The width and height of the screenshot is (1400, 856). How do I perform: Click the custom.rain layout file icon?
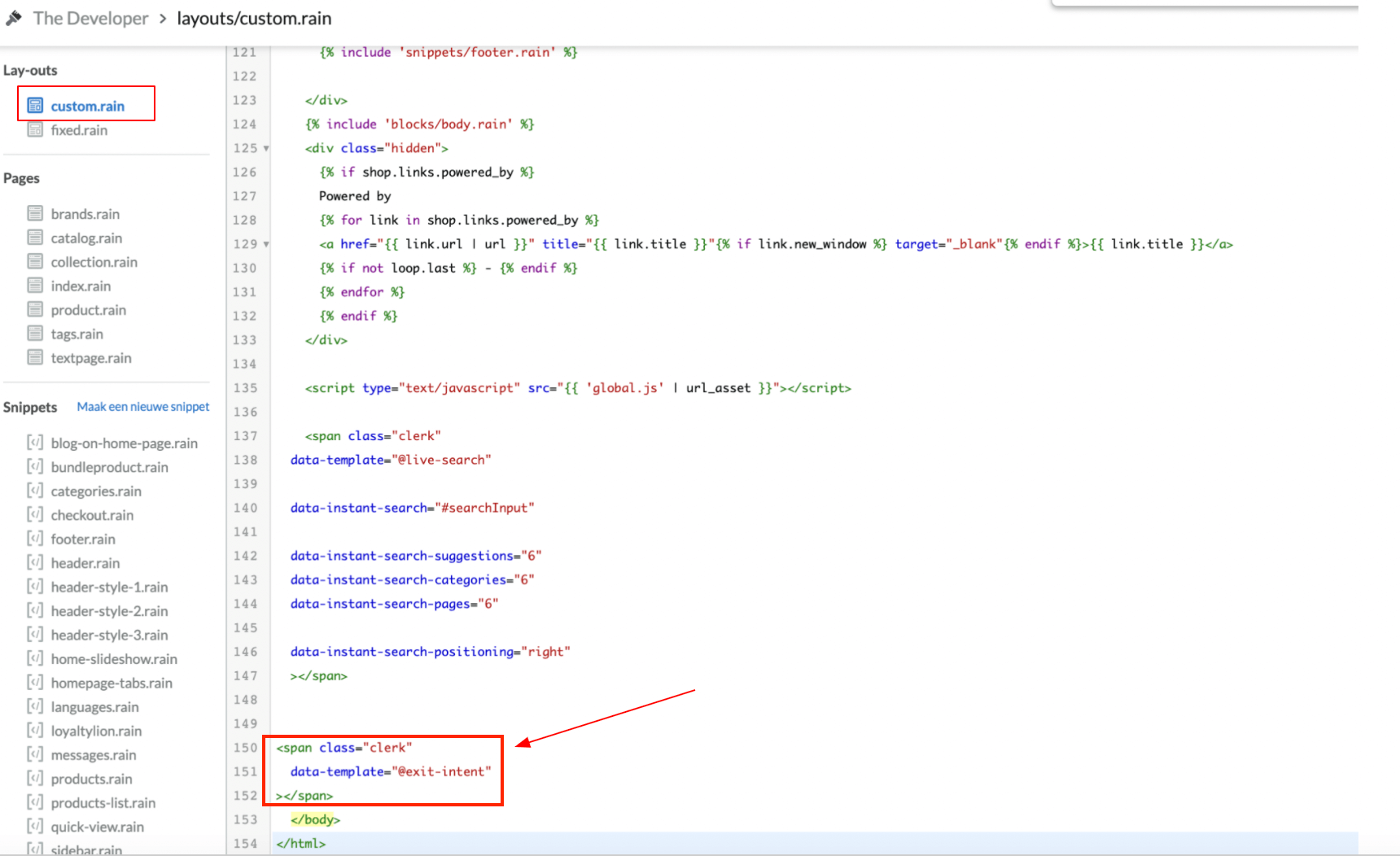[x=35, y=106]
